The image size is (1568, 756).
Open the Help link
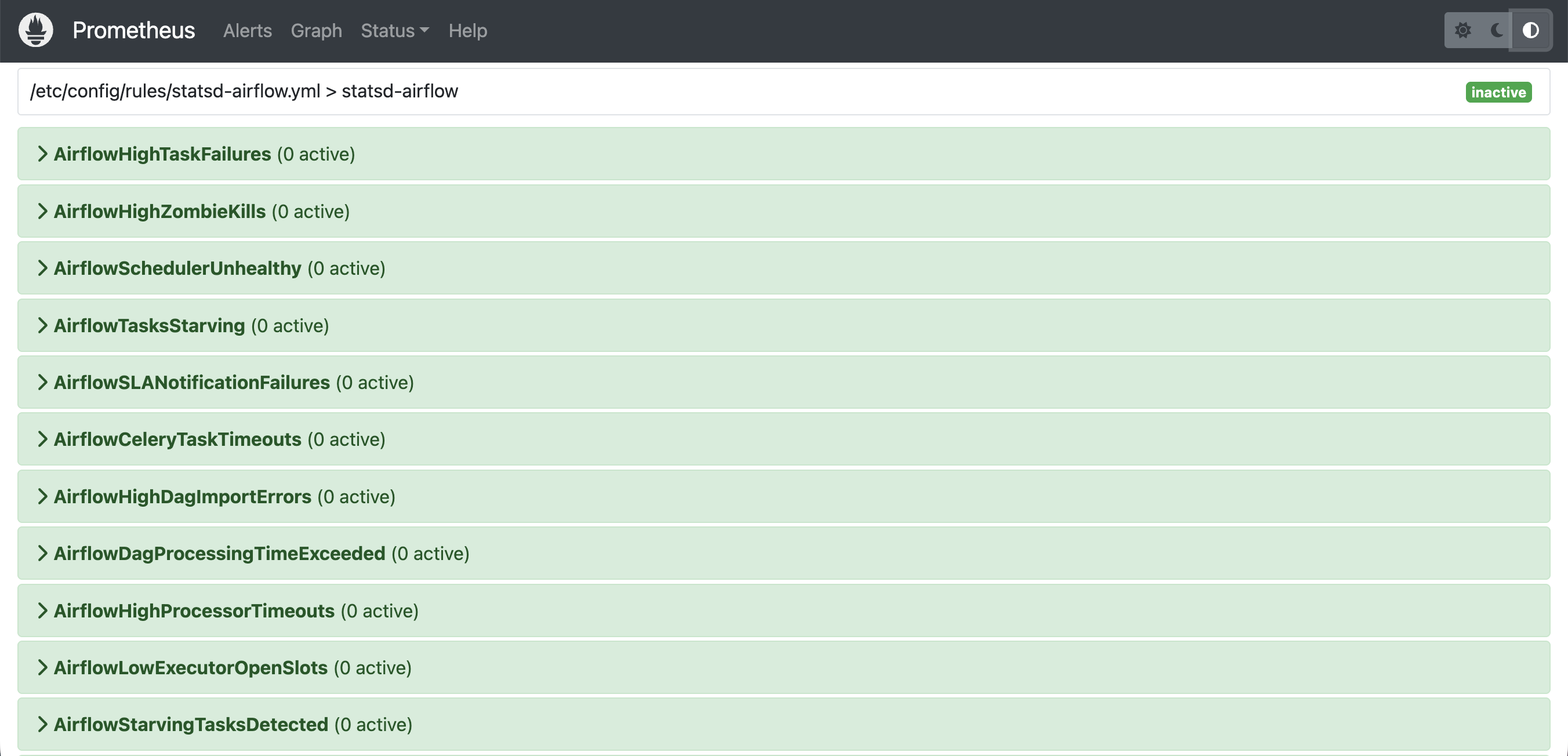pos(467,30)
